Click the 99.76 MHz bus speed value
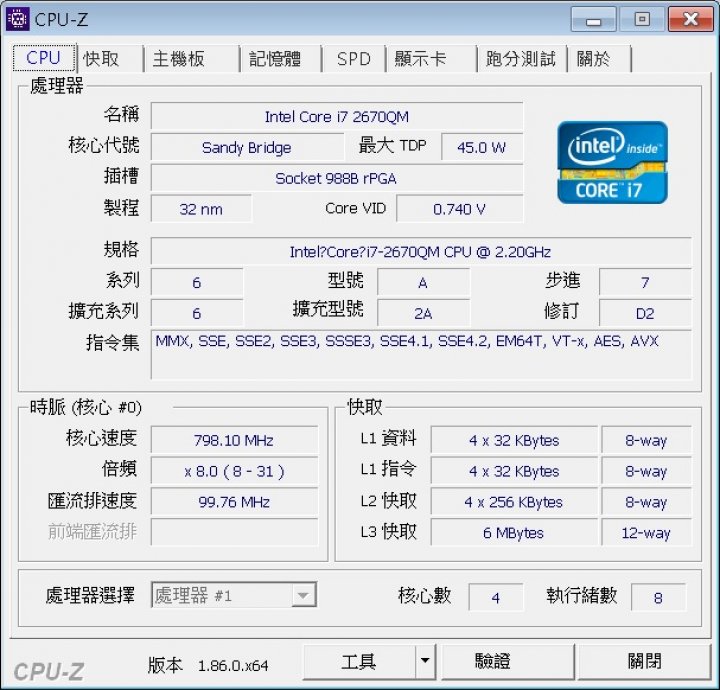The width and height of the screenshot is (720, 690). [x=234, y=502]
